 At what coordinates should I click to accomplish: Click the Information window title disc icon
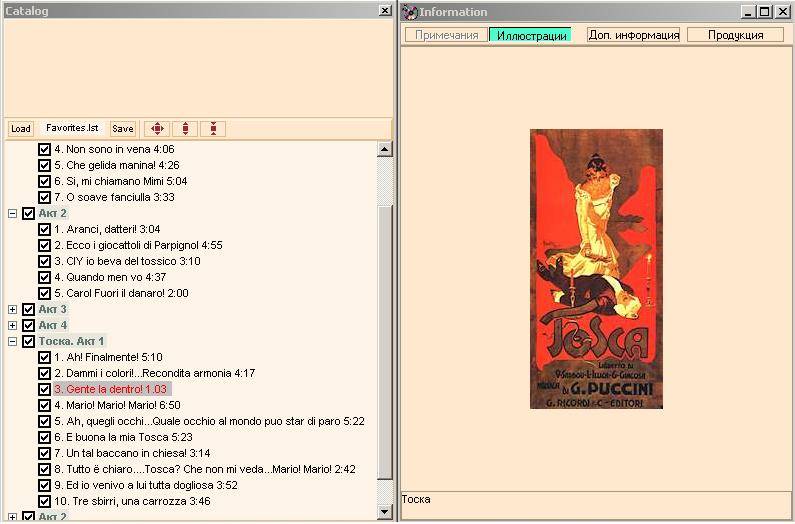[409, 12]
